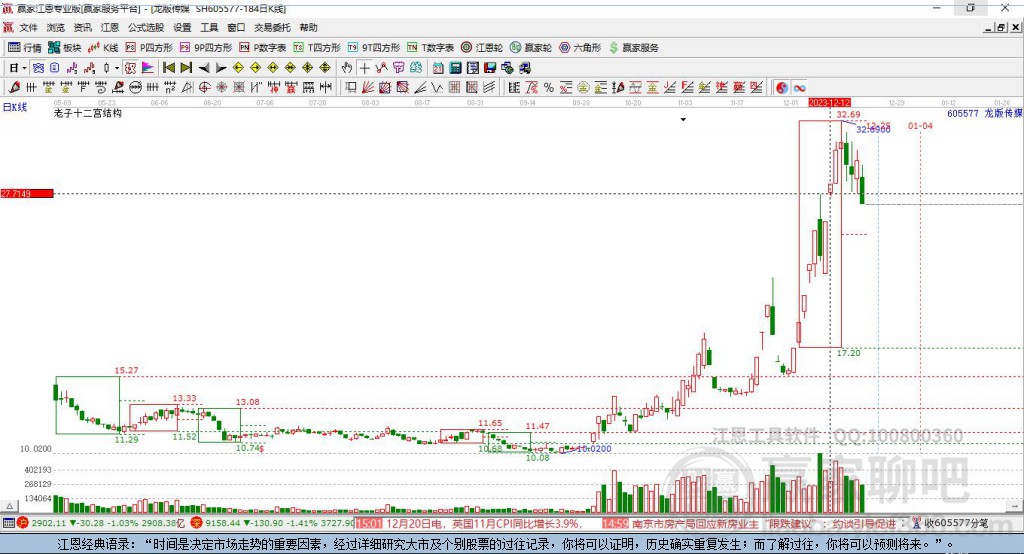Toggle the pink flag indicator icon
1024x554 pixels.
(x=148, y=68)
